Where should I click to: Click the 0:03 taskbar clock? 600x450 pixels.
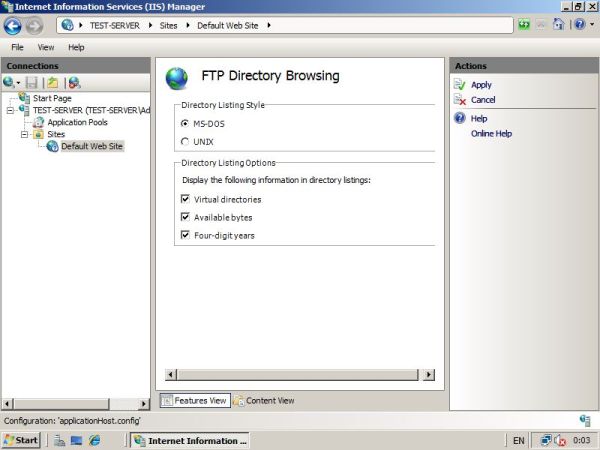[581, 440]
